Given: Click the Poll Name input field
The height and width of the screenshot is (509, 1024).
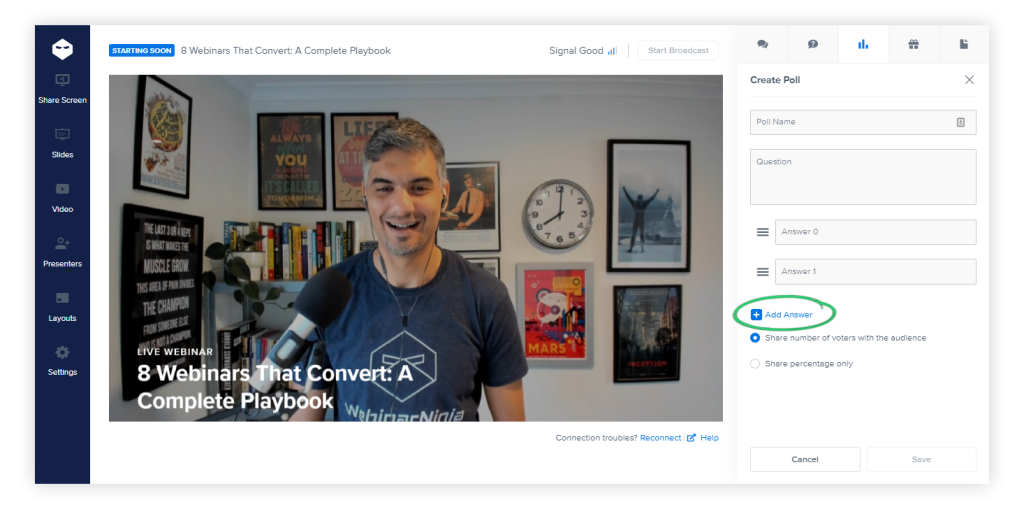Looking at the screenshot, I should coord(863,122).
